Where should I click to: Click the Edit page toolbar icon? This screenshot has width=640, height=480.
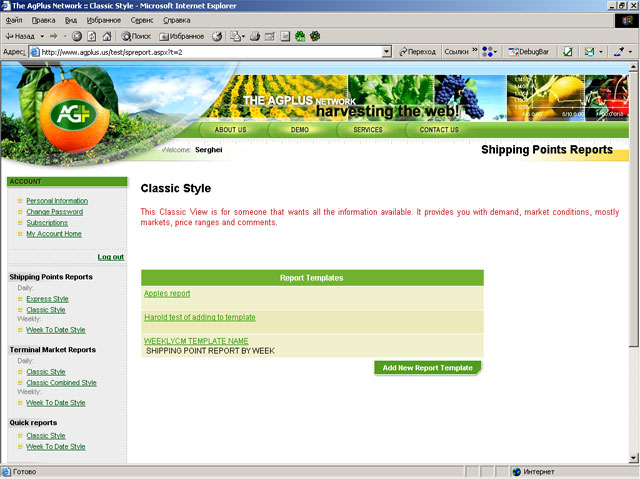270,36
